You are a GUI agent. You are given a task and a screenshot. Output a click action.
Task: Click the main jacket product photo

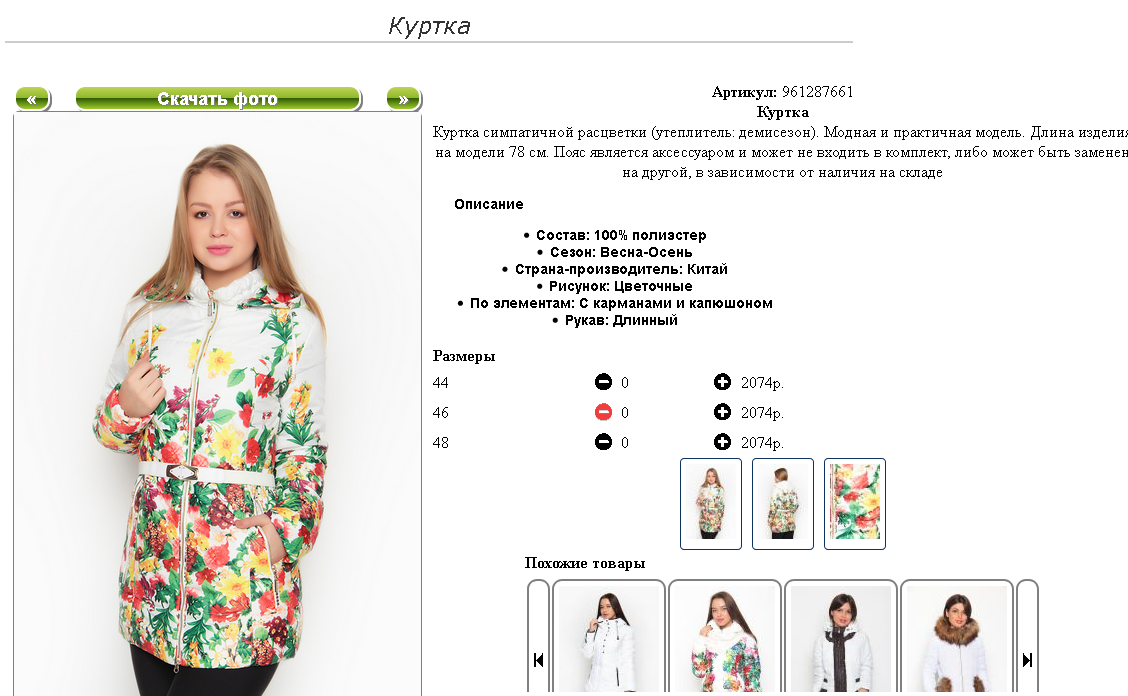click(x=217, y=405)
